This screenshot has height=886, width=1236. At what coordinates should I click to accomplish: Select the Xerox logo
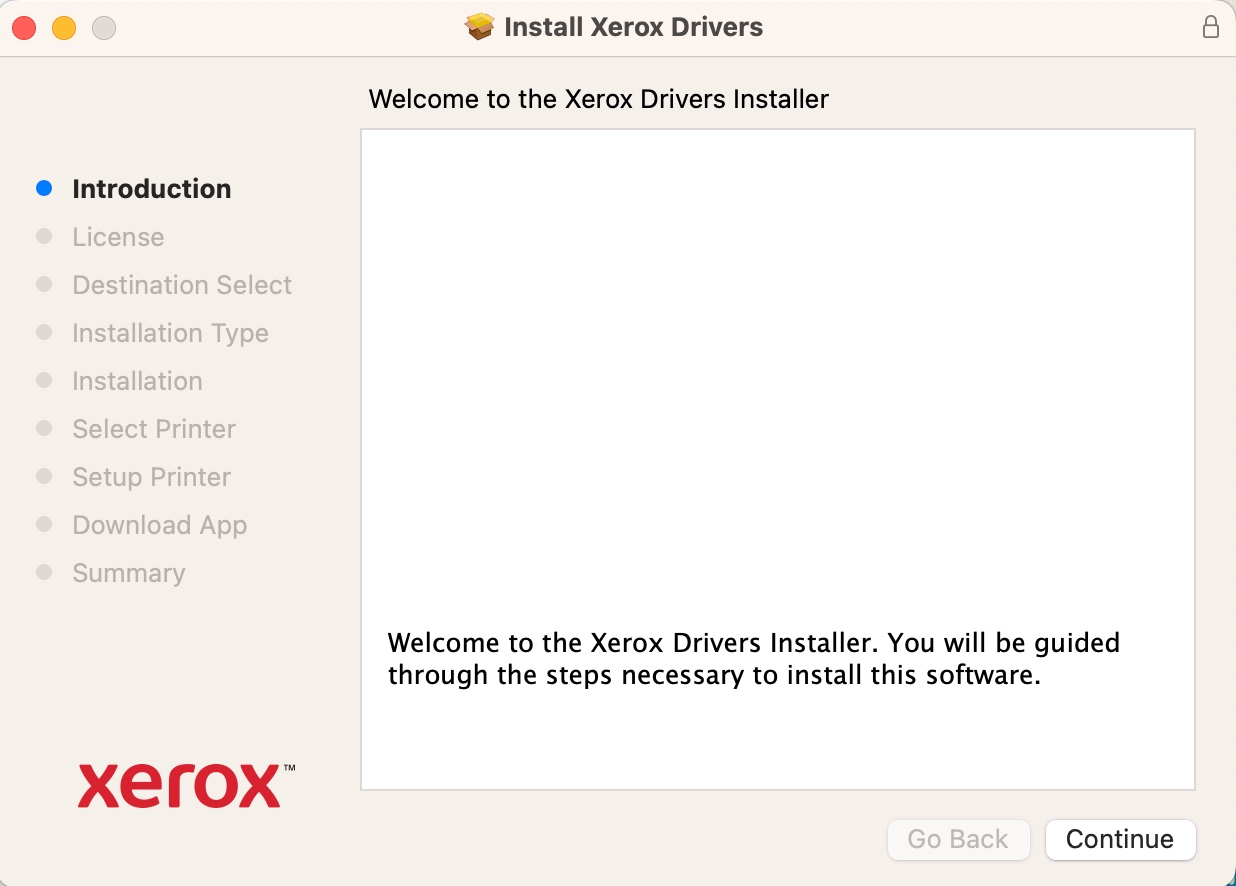pyautogui.click(x=180, y=785)
